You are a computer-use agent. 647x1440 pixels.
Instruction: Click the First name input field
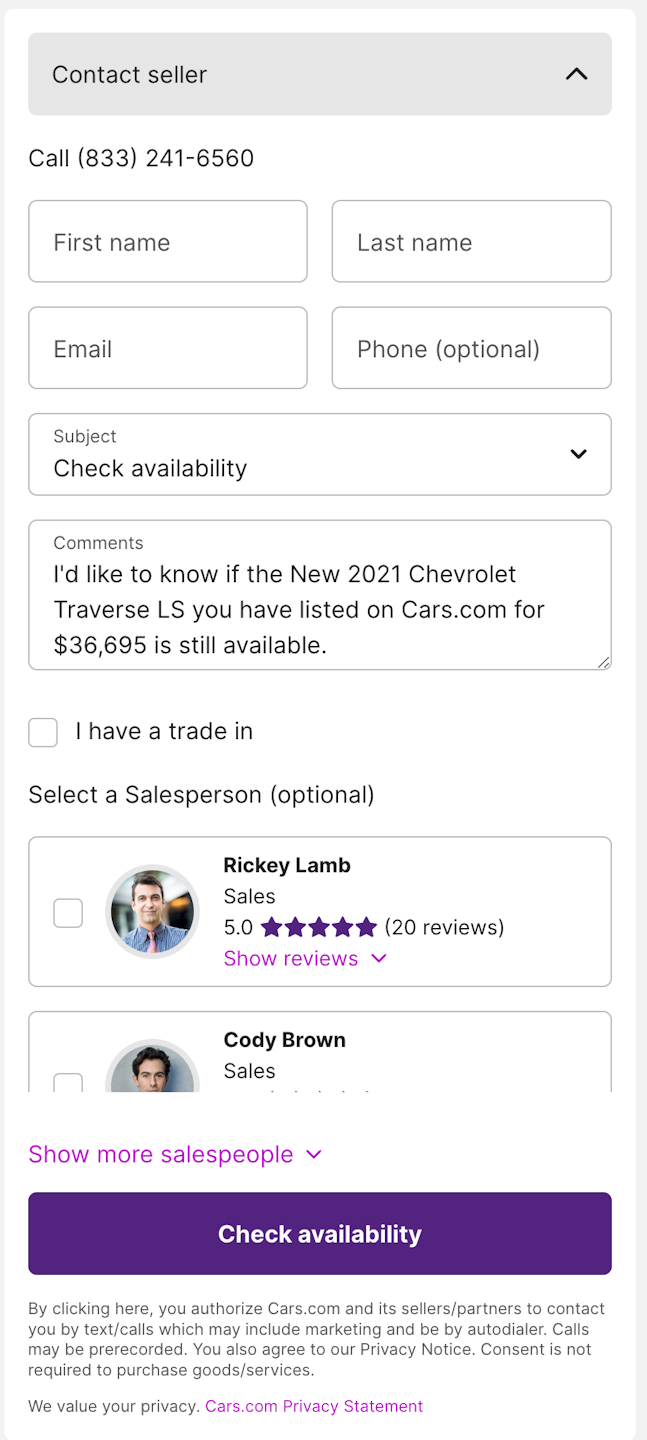[x=168, y=242]
